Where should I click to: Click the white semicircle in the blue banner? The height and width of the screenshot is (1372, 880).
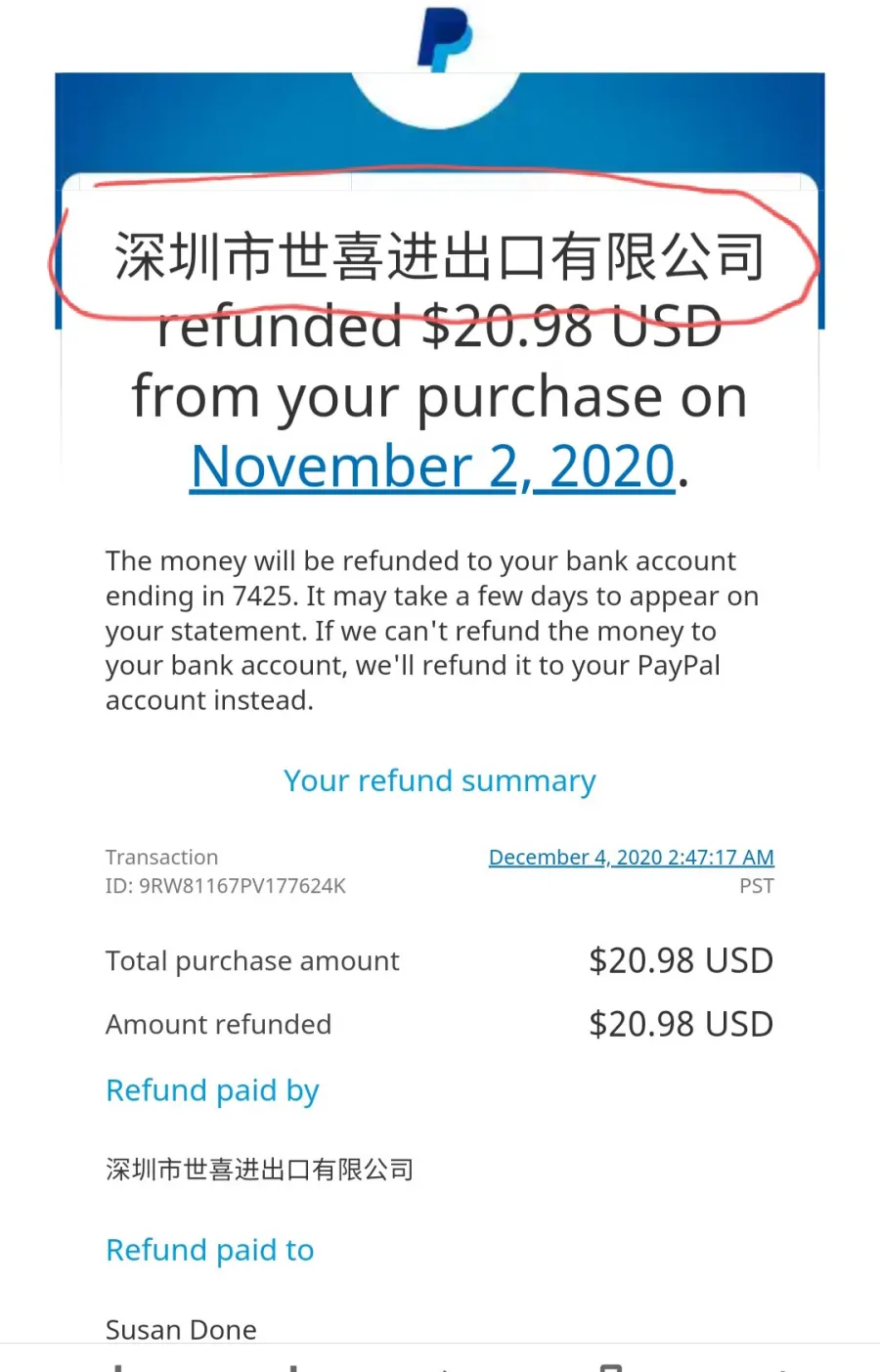click(x=435, y=101)
